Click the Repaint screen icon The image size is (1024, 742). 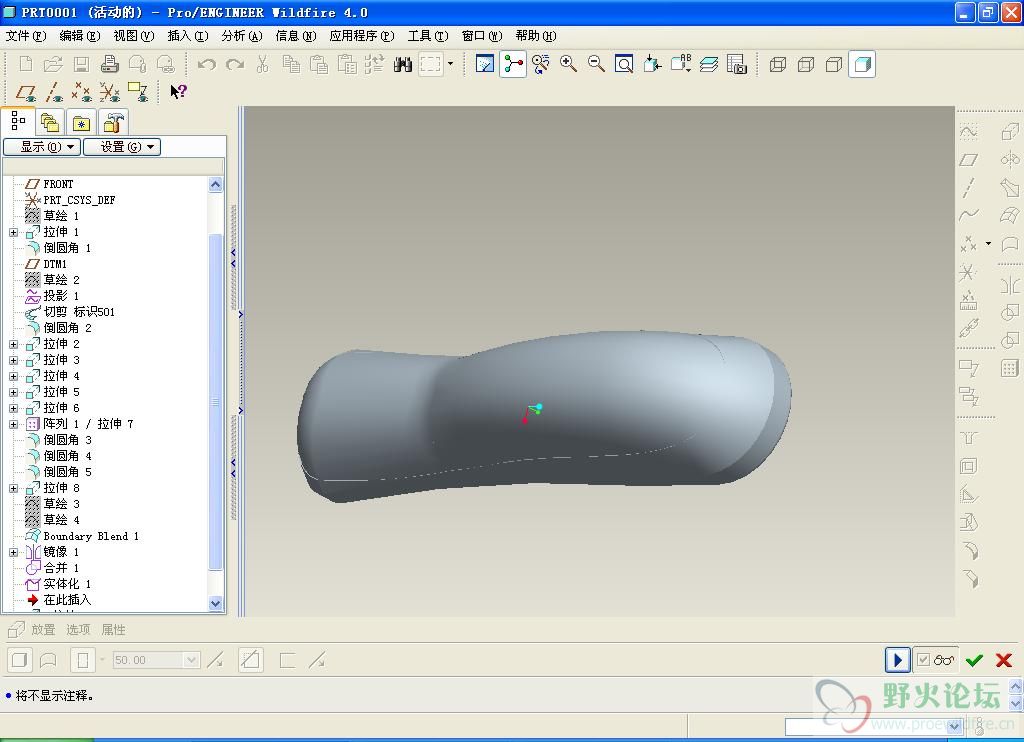click(x=485, y=64)
